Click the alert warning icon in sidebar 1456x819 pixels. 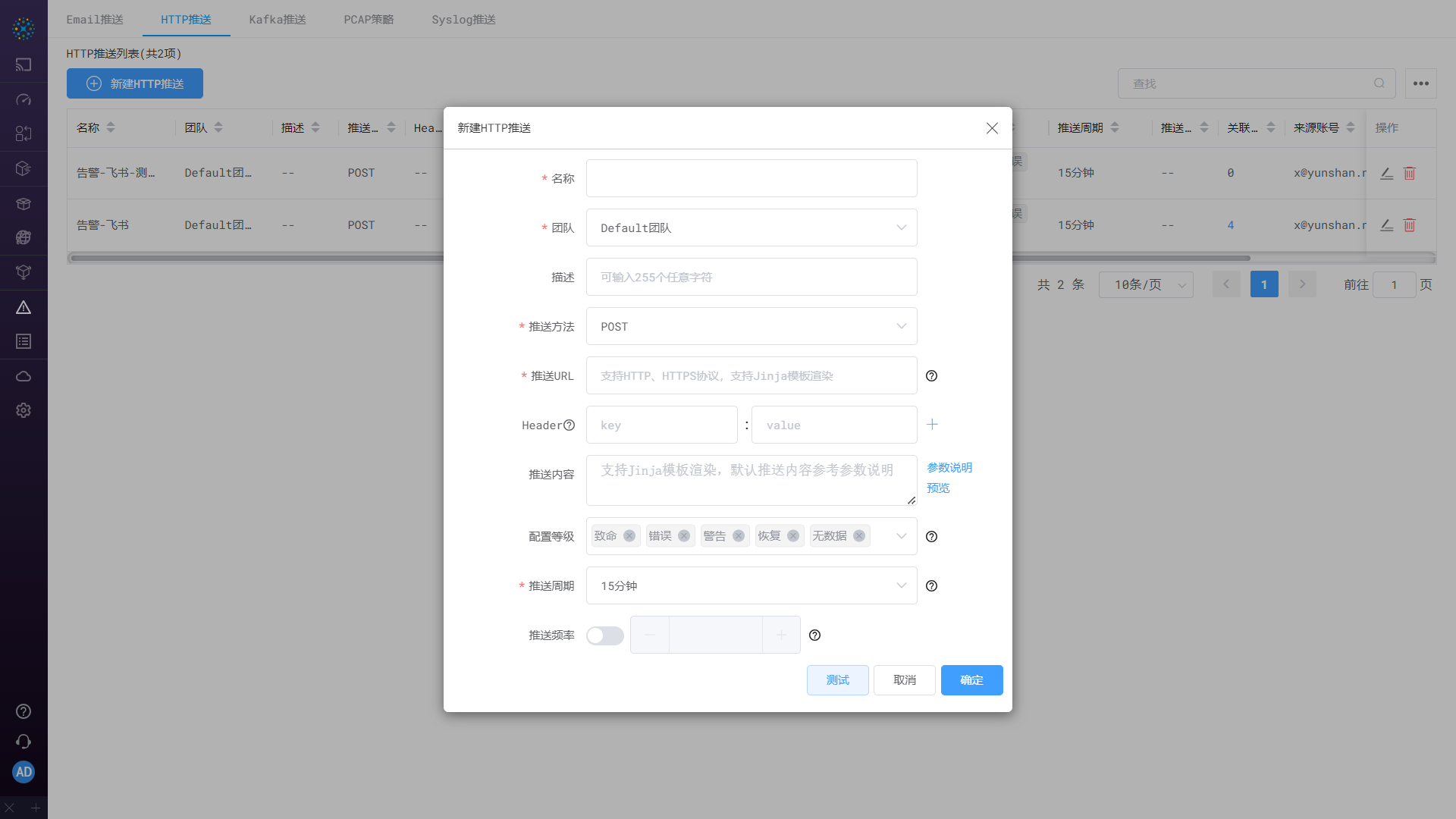[x=24, y=307]
